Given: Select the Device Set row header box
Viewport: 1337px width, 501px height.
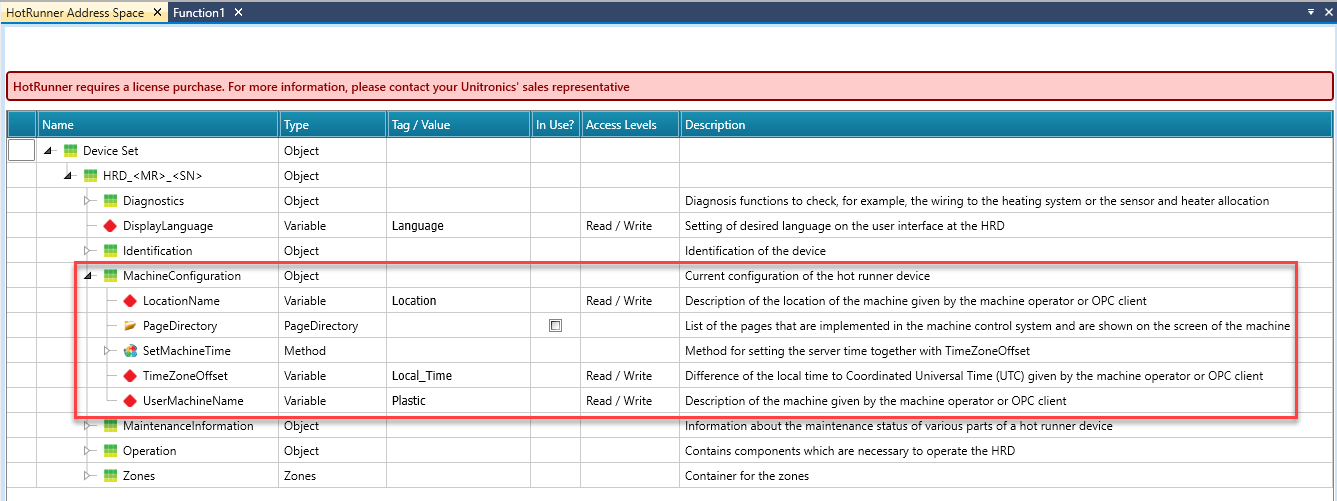Looking at the screenshot, I should coord(21,151).
